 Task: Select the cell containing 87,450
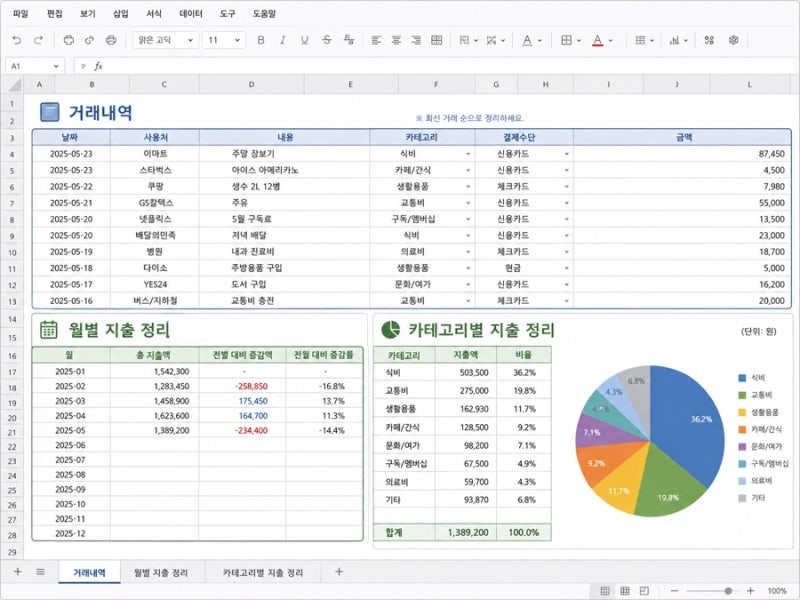tap(683, 154)
